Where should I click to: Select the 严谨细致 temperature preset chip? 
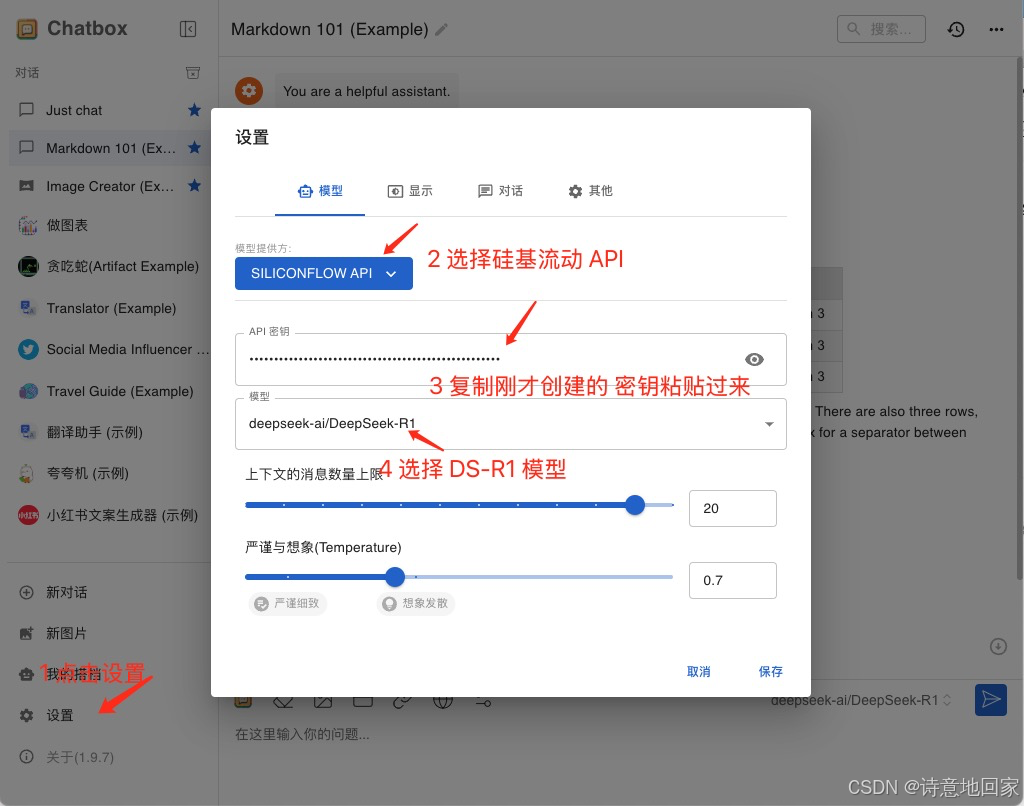point(287,603)
